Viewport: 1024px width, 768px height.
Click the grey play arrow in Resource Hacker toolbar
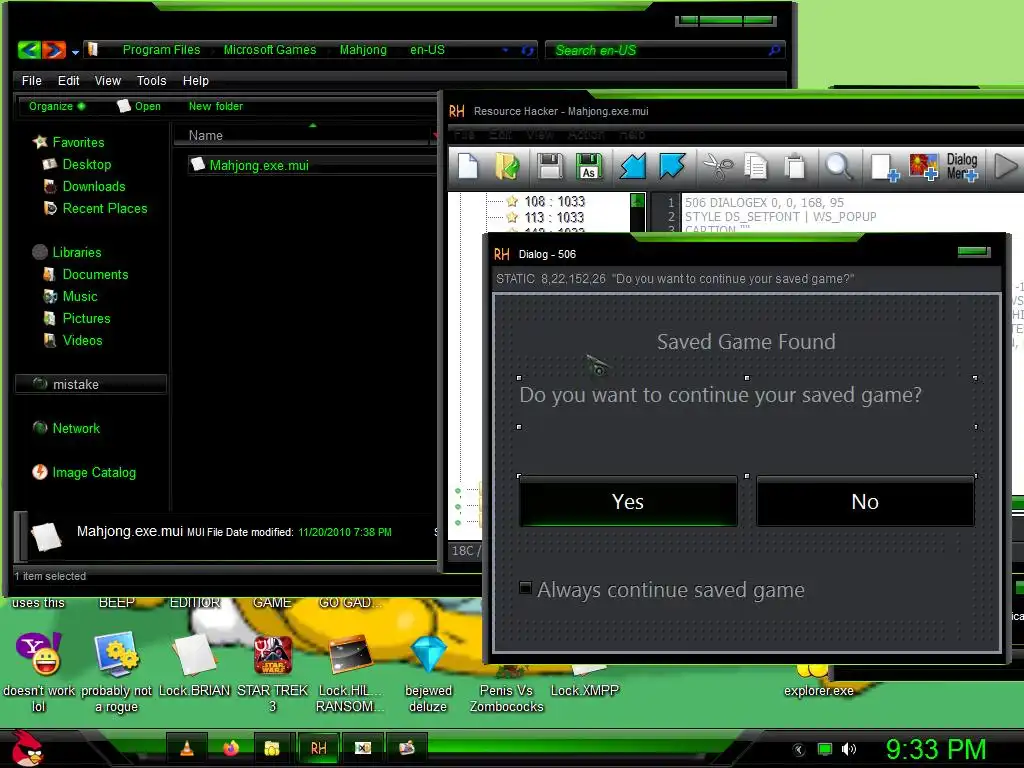1006,167
